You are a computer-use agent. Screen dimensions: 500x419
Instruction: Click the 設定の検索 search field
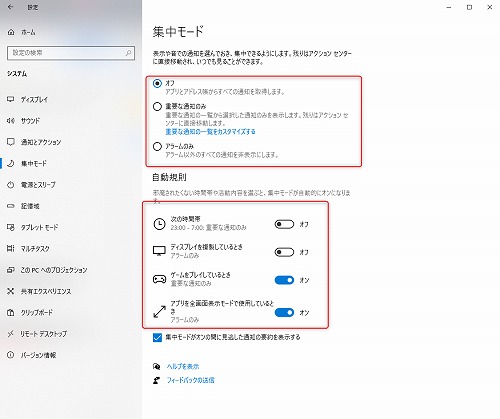71,53
